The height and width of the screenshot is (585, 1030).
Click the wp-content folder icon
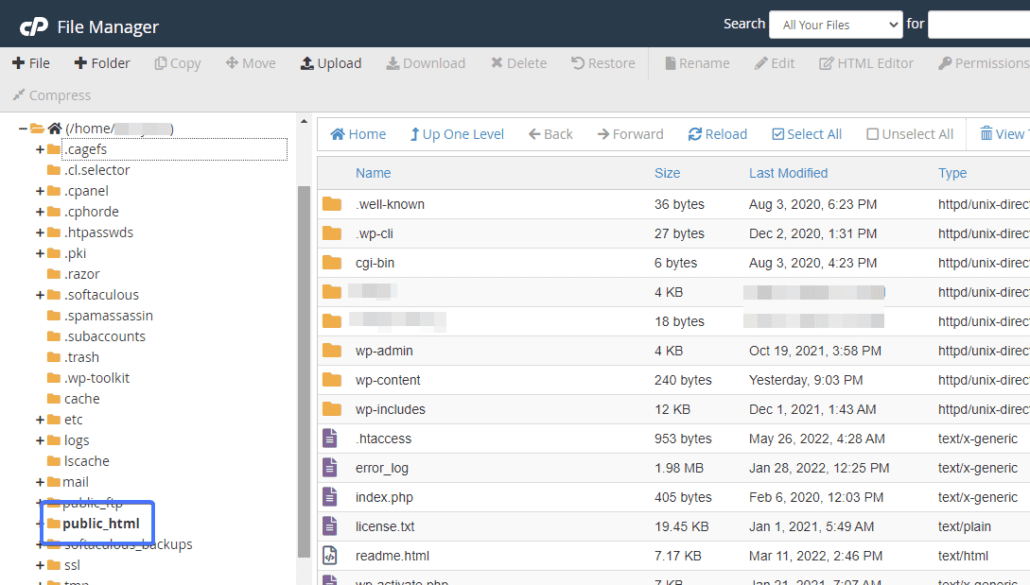[332, 379]
